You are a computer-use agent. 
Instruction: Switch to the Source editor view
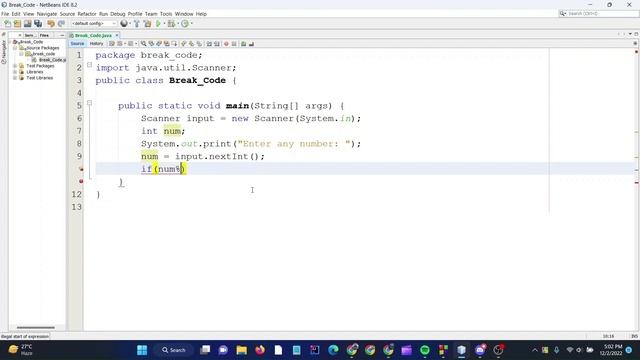coord(77,44)
